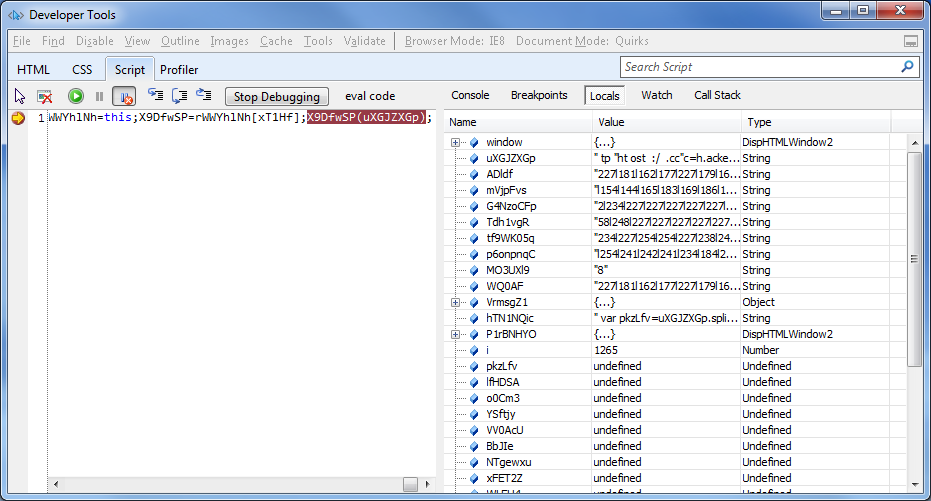Image resolution: width=931 pixels, height=501 pixels.
Task: Click the search magnifier icon
Action: tap(907, 67)
